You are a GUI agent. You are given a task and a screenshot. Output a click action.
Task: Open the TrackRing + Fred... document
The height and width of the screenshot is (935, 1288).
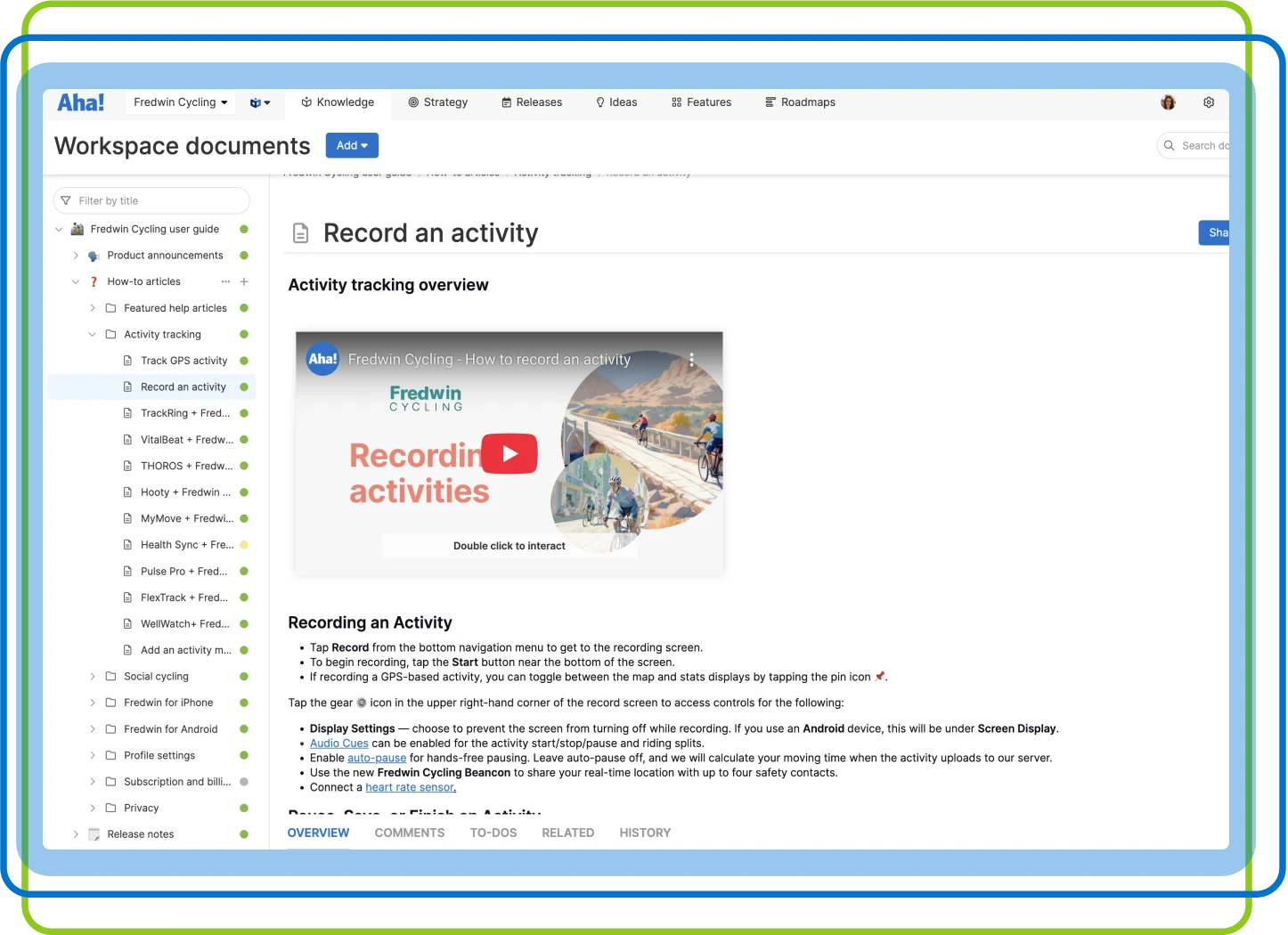(185, 413)
